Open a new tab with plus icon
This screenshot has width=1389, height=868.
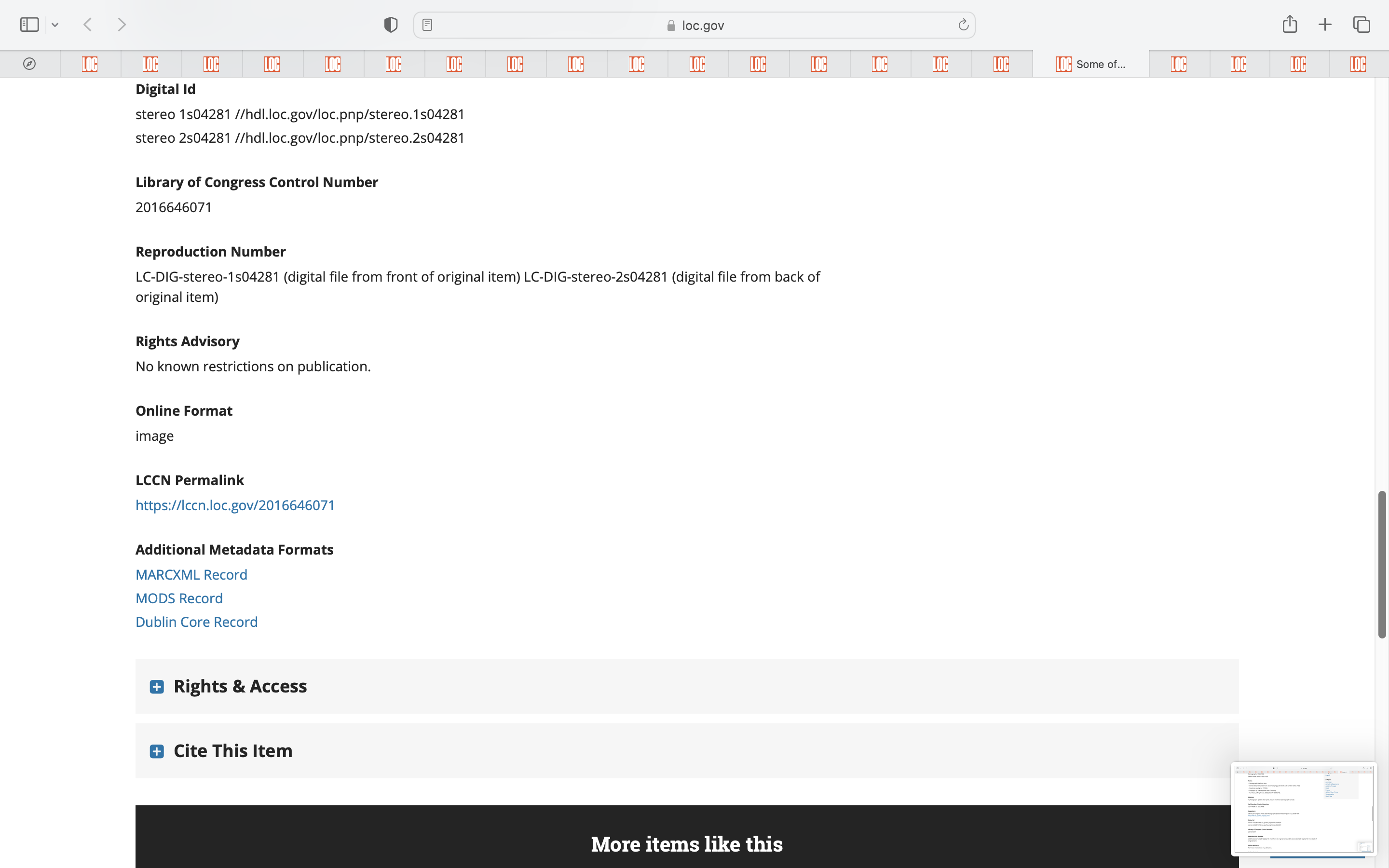(x=1325, y=25)
